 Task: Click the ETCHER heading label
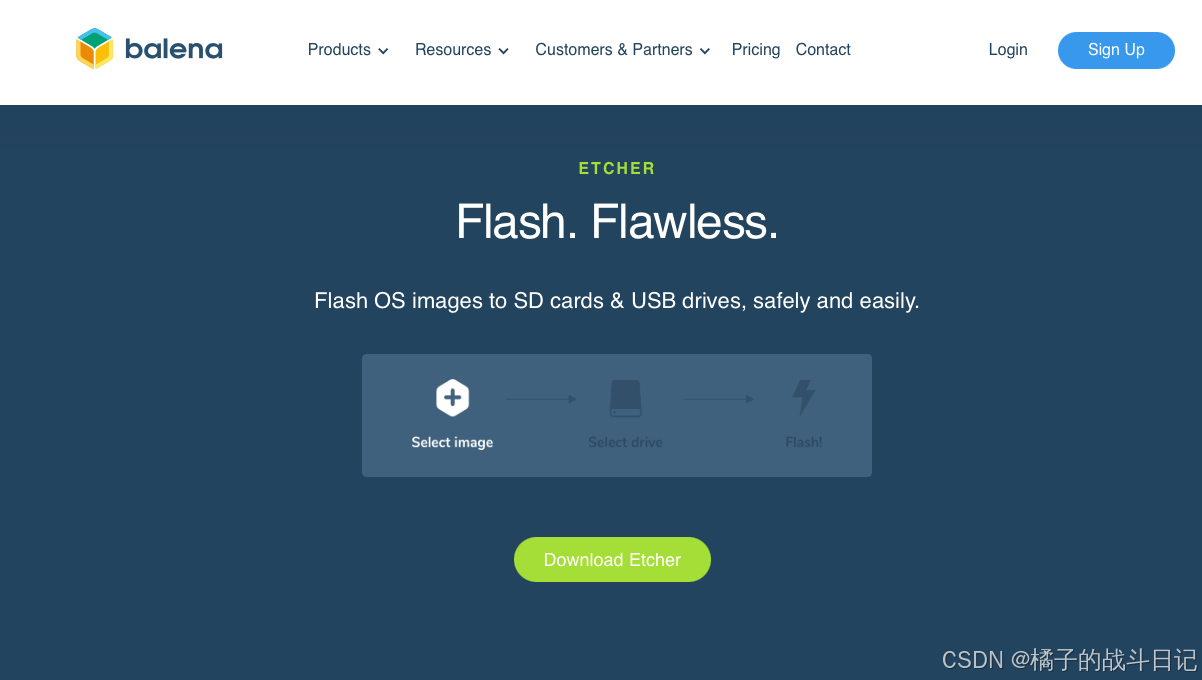pyautogui.click(x=617, y=168)
